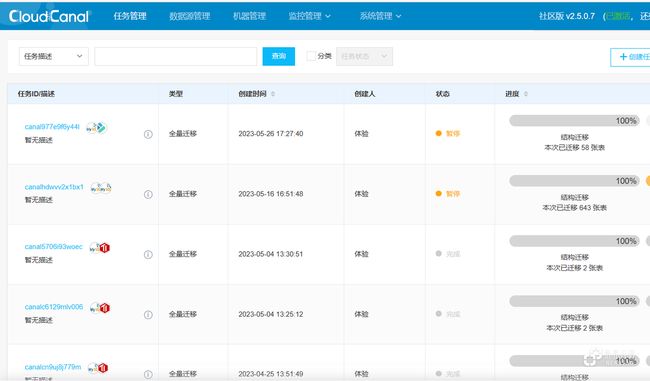Click datasource icon next to canalhdwvv2x1bx1

pos(101,188)
